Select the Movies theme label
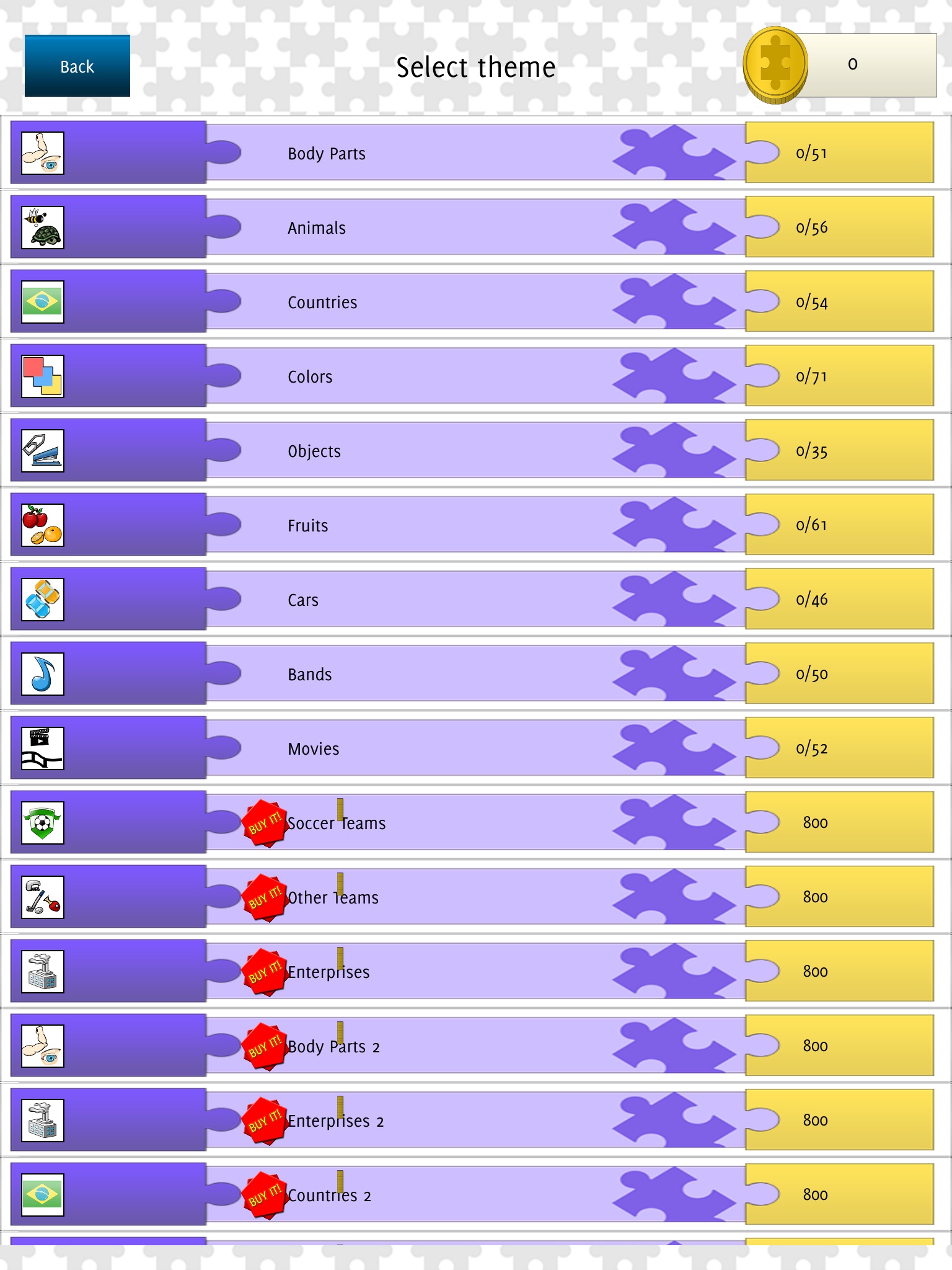952x1270 pixels. coord(314,749)
